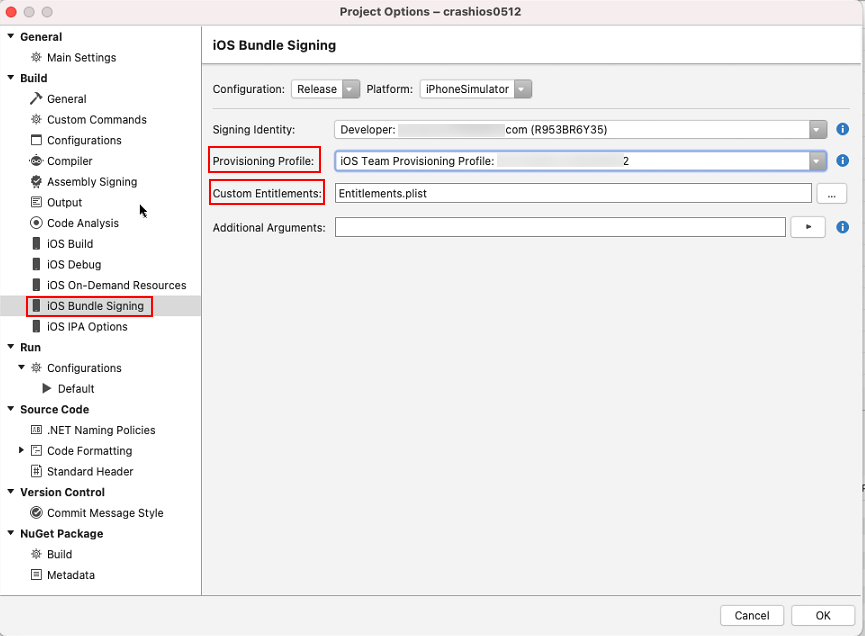Click the Additional Arguments text field
The image size is (865, 636).
tap(560, 228)
